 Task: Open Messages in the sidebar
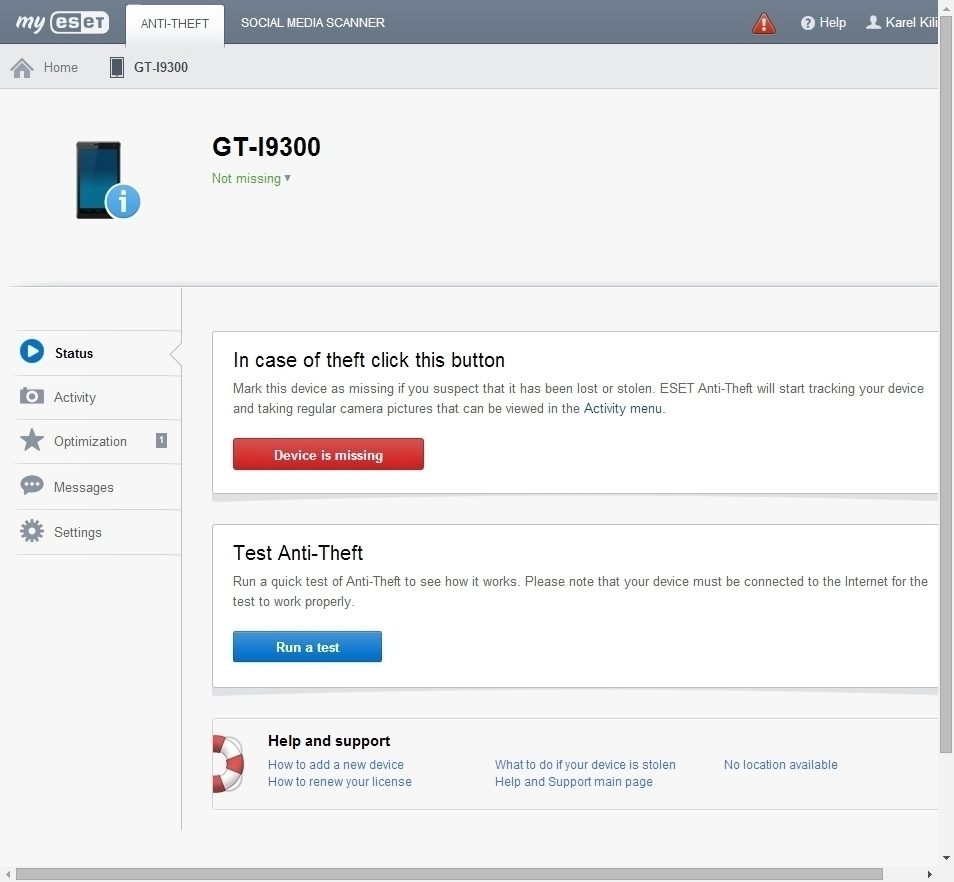click(x=97, y=487)
